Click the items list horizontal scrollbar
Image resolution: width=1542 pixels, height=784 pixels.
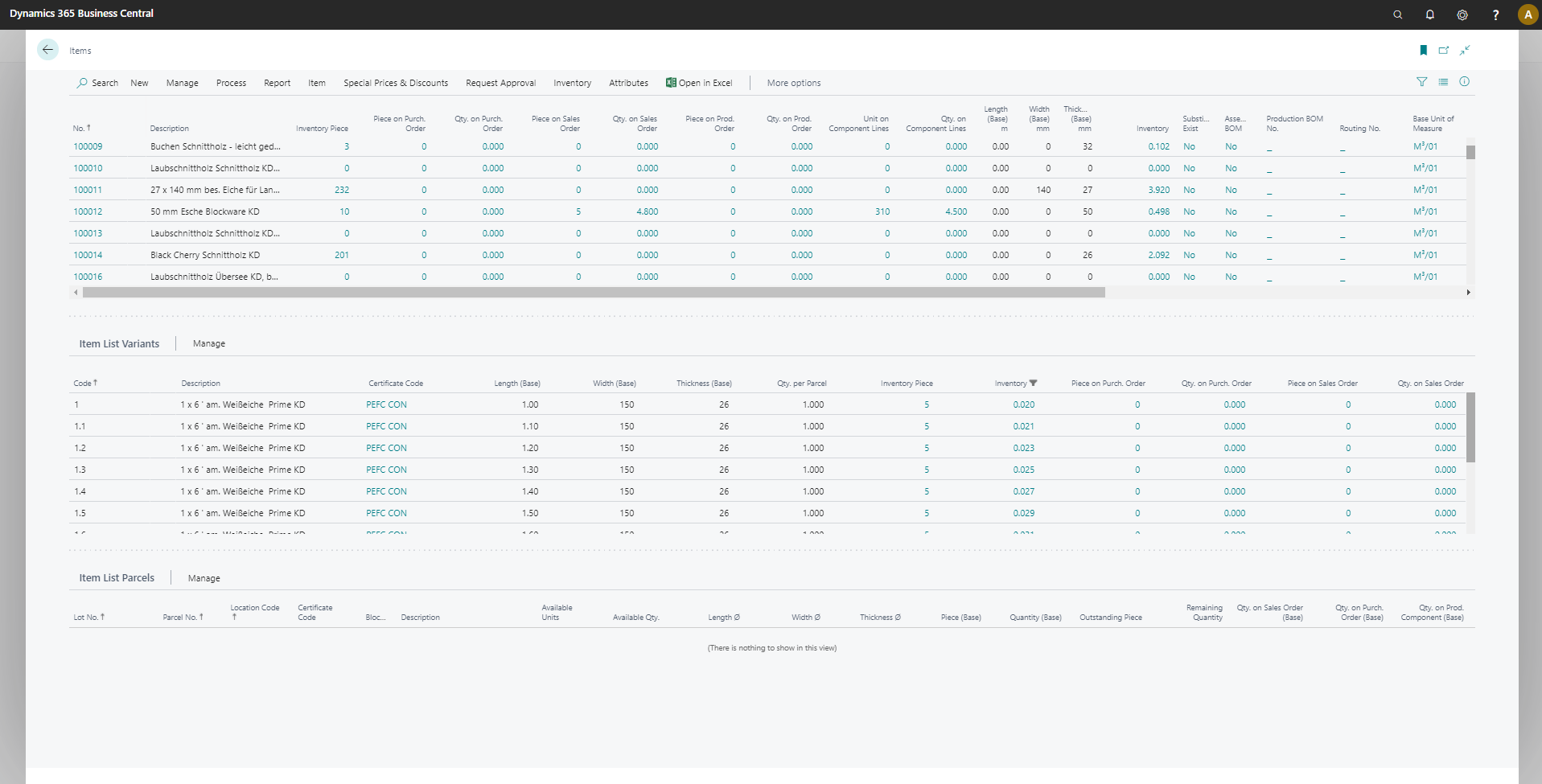(594, 293)
